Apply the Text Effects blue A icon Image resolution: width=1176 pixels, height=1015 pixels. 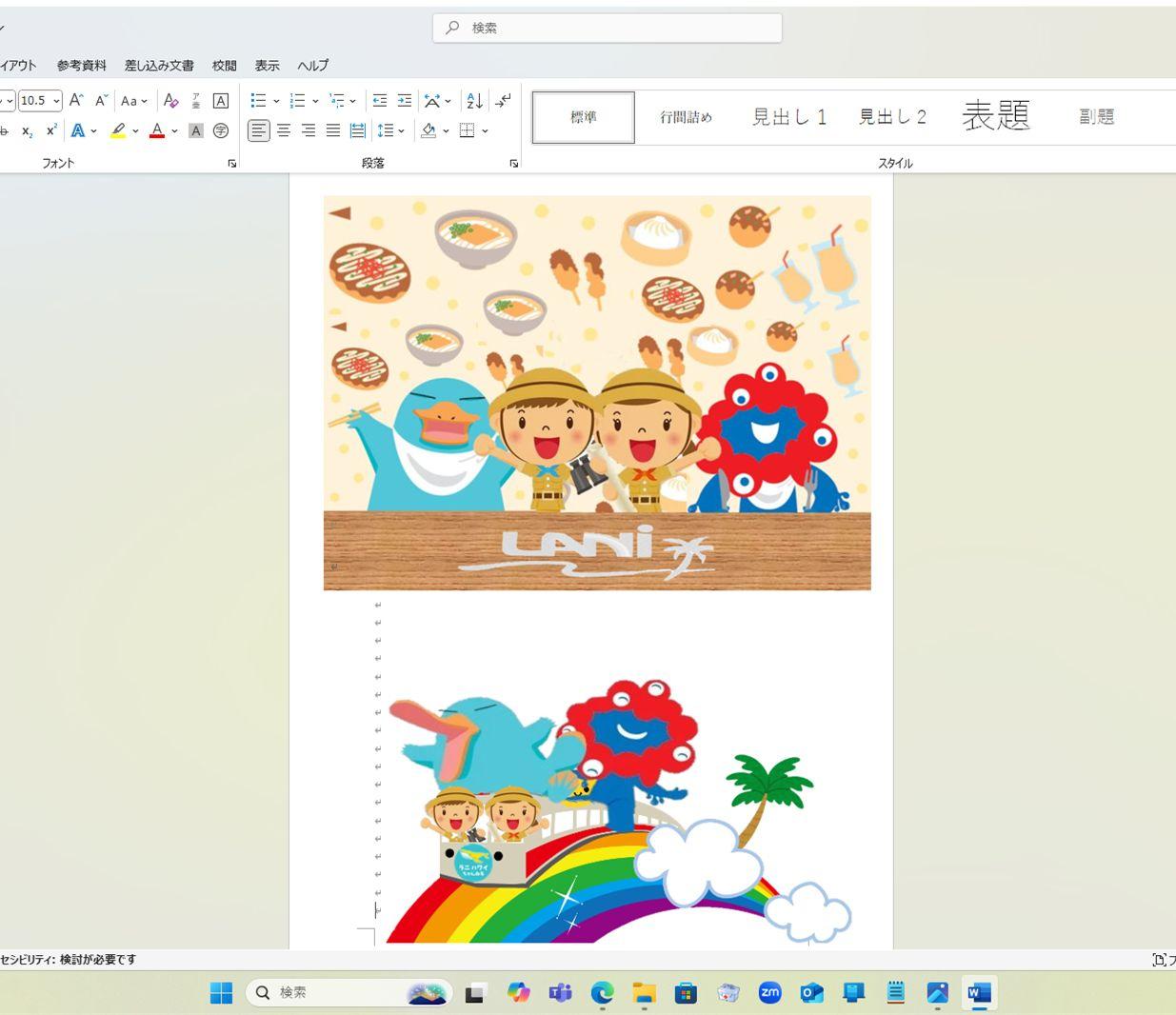pyautogui.click(x=78, y=130)
